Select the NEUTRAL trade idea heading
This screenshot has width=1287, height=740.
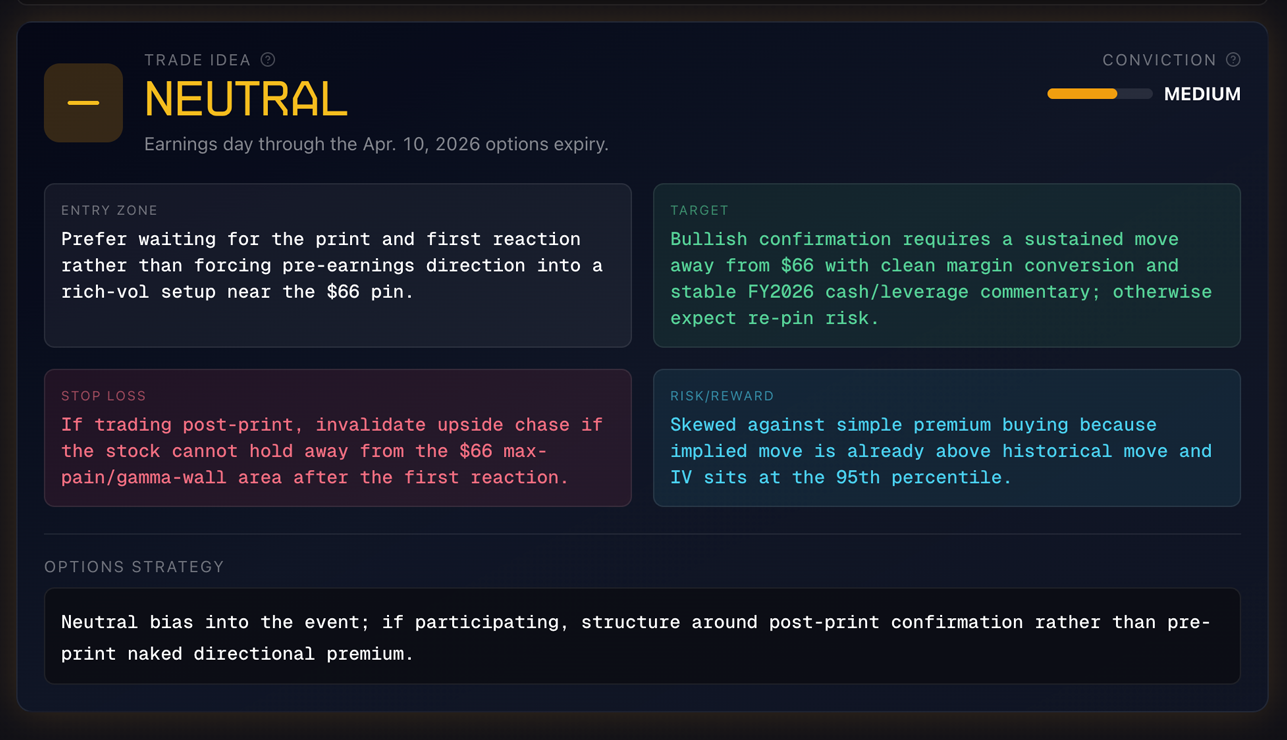point(246,100)
